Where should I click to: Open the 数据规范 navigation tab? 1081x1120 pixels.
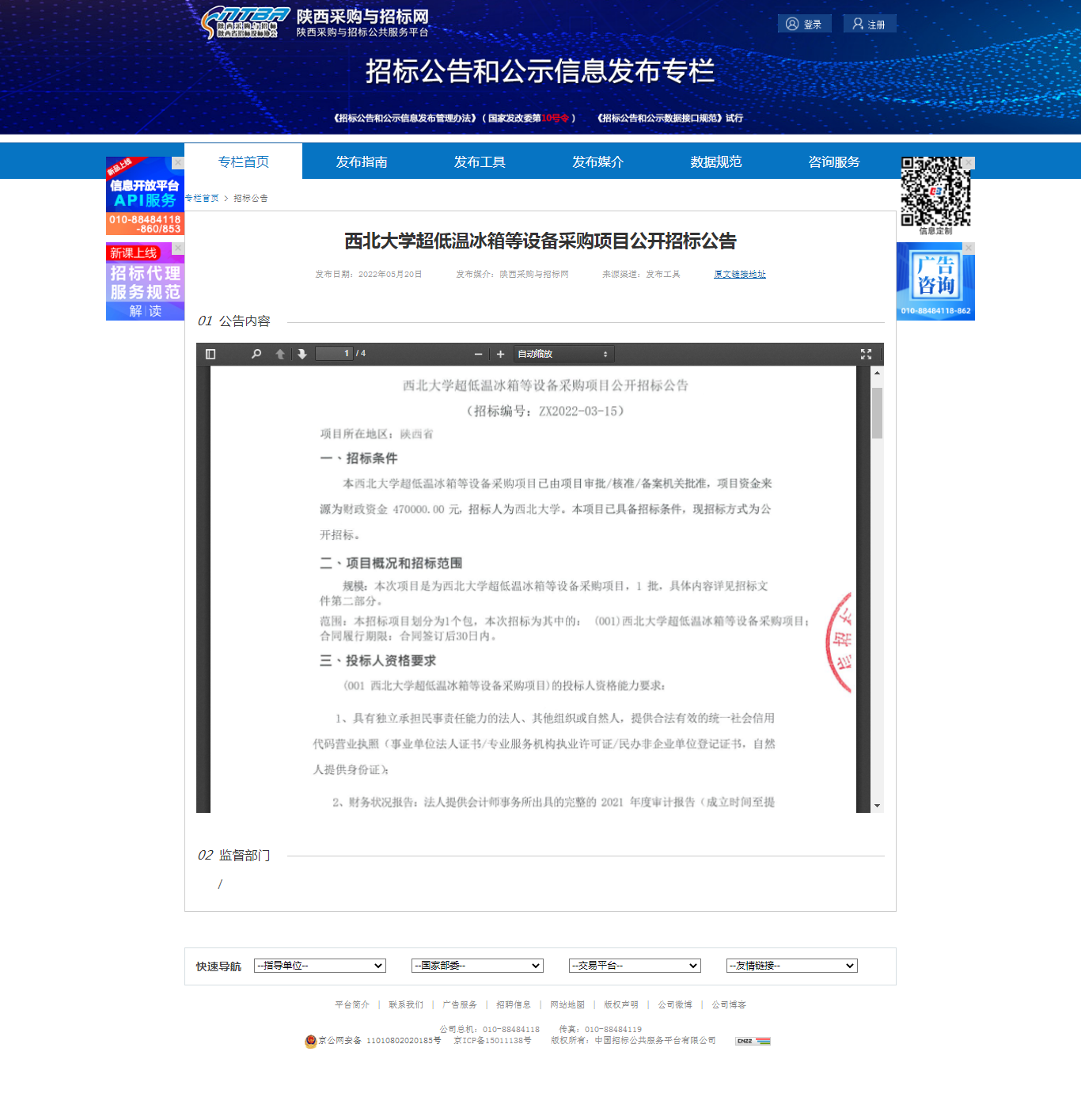click(x=715, y=161)
